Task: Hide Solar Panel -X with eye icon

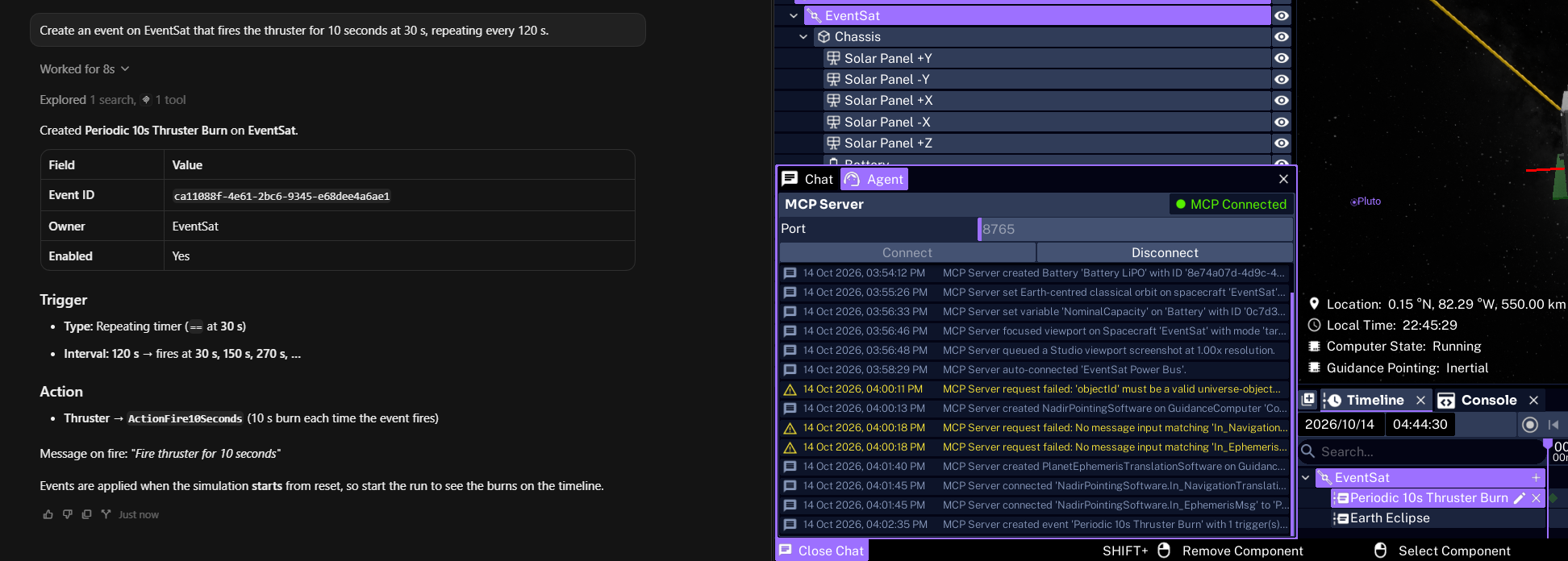Action: point(1282,122)
